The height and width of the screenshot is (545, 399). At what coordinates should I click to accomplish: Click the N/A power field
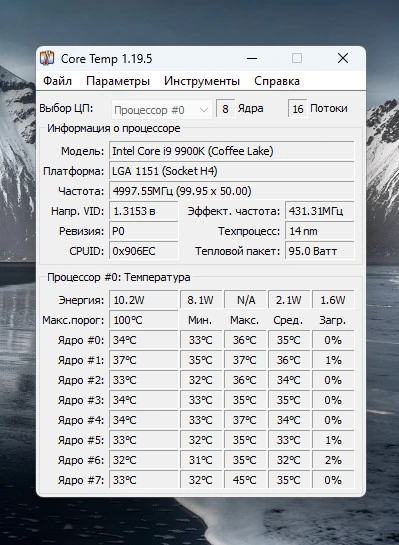pyautogui.click(x=245, y=300)
